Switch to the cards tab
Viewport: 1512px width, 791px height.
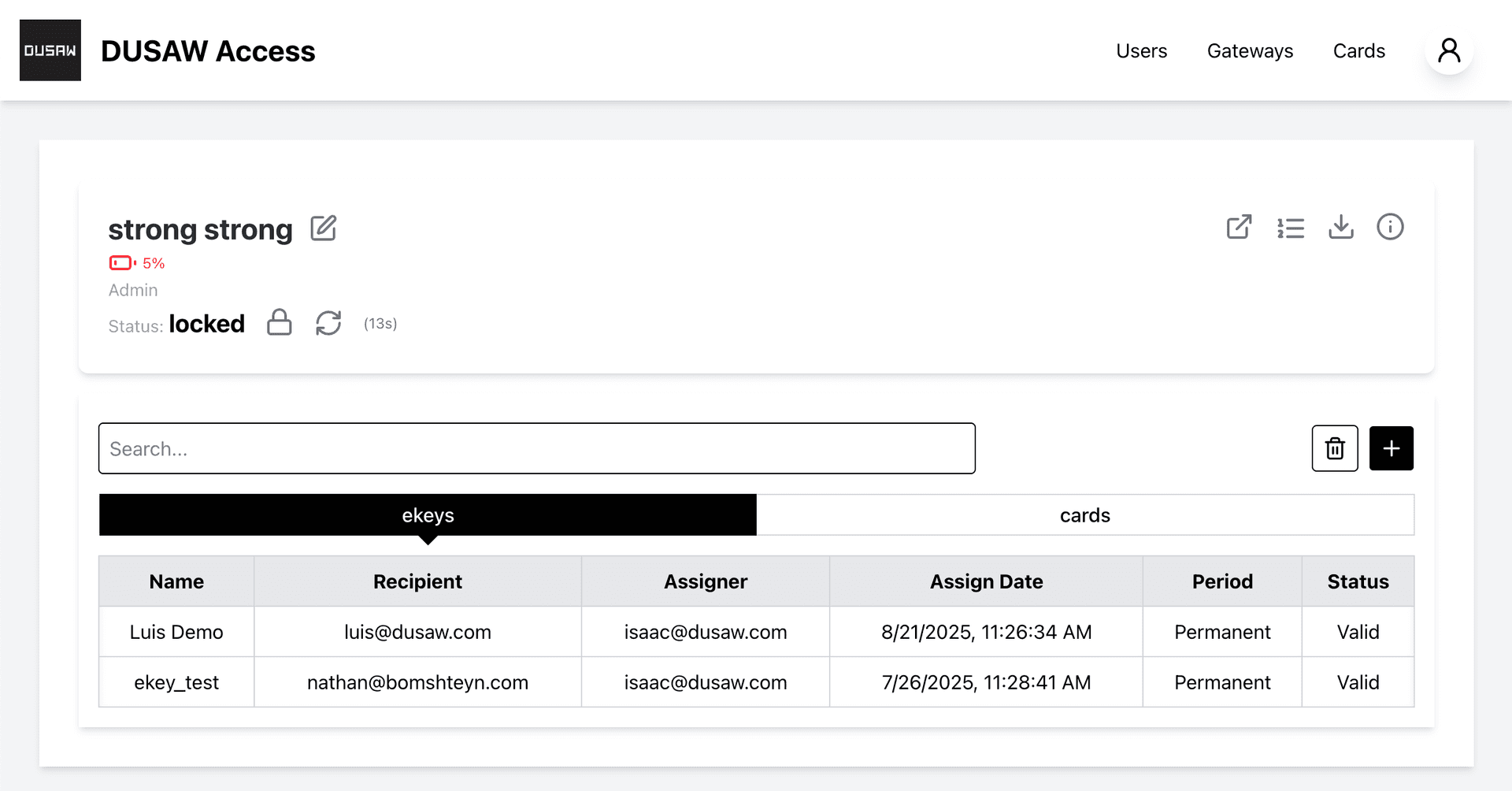click(1085, 515)
